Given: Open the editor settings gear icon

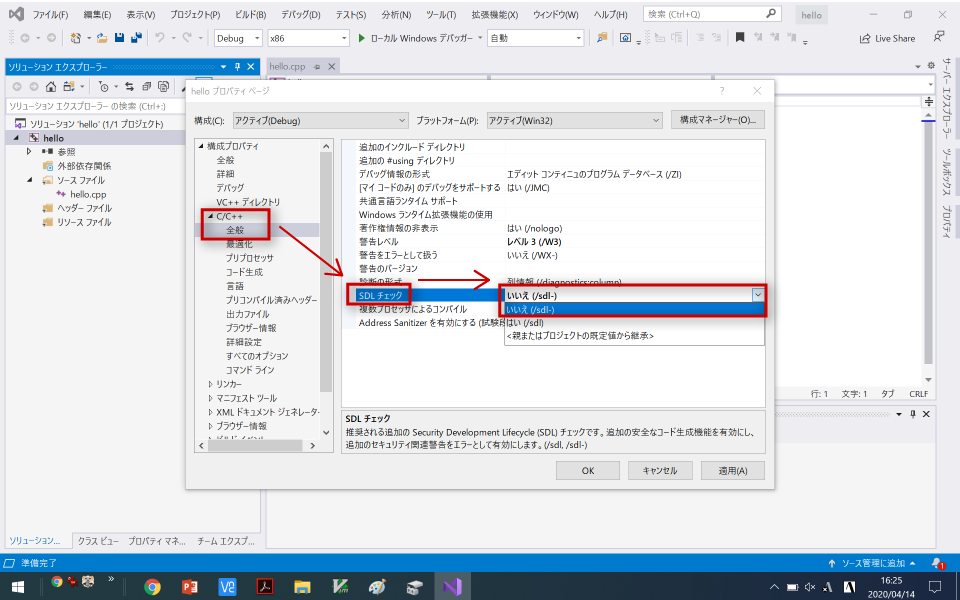Looking at the screenshot, I should click(x=931, y=66).
